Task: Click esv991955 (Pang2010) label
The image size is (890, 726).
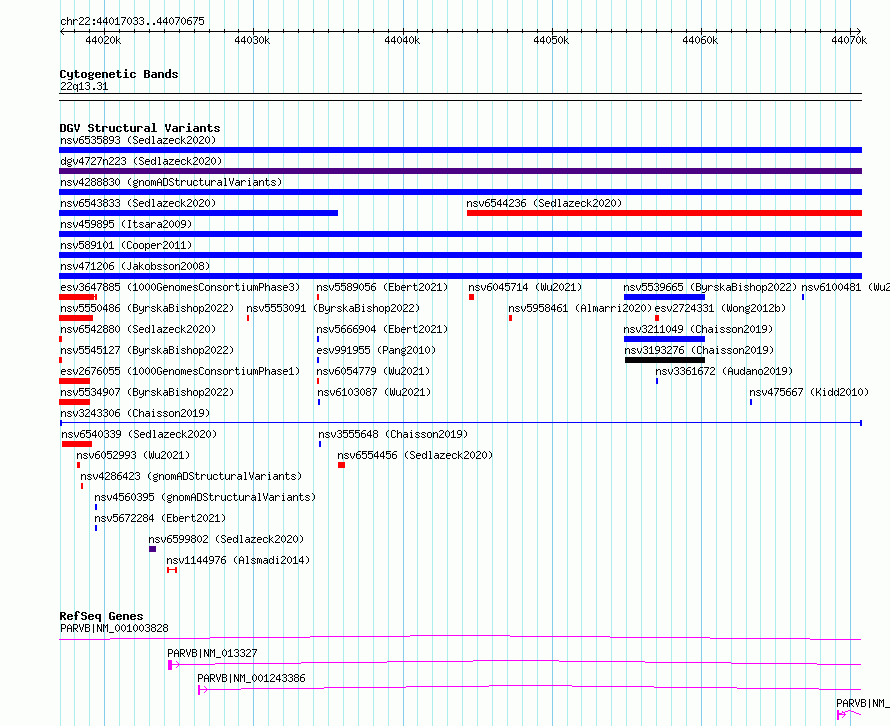Action: click(x=376, y=350)
